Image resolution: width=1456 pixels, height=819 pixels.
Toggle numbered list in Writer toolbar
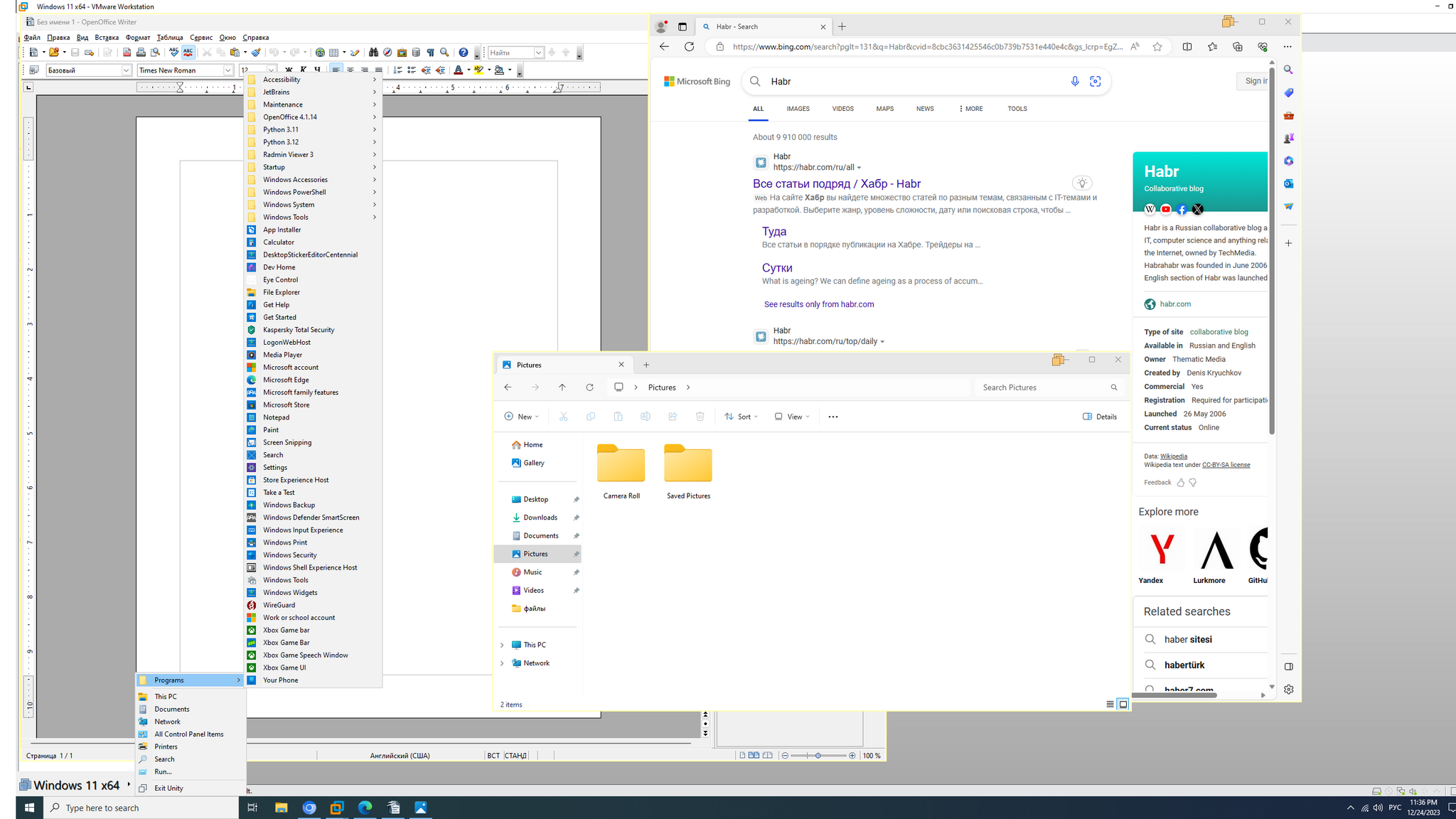397,70
